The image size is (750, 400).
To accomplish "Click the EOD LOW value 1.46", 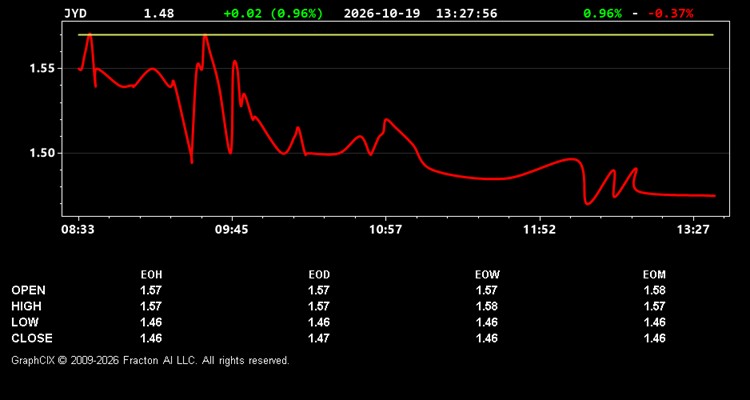I will (319, 322).
